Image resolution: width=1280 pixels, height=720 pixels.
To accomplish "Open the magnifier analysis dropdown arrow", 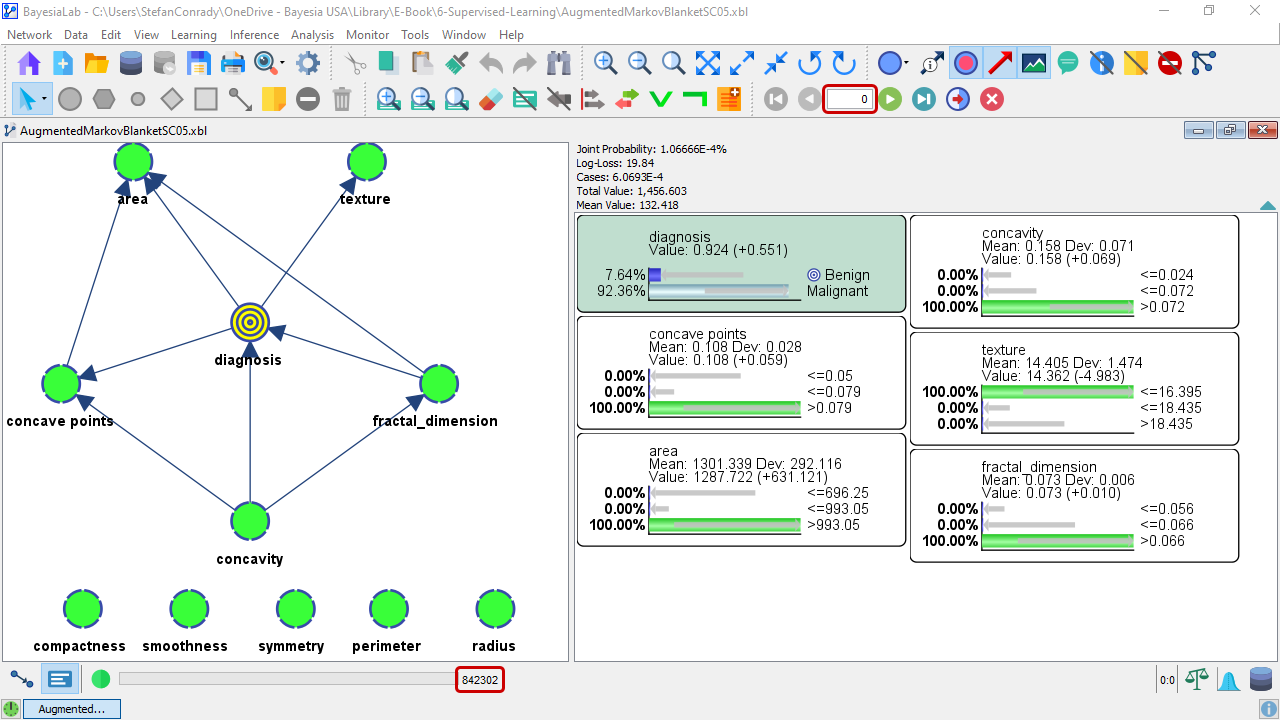I will tap(282, 63).
